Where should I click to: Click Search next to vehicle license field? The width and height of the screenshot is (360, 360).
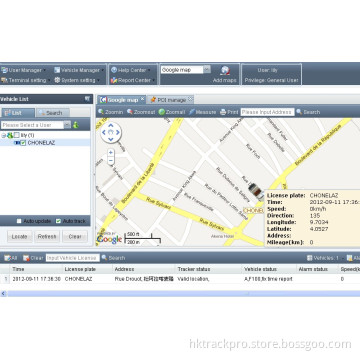113,258
